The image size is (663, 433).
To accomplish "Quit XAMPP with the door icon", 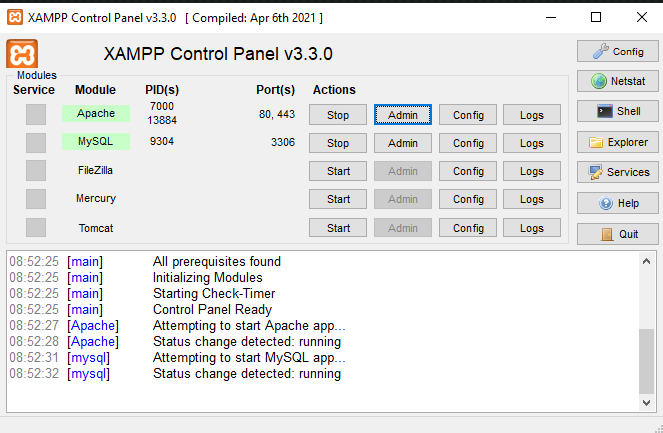I will [618, 234].
